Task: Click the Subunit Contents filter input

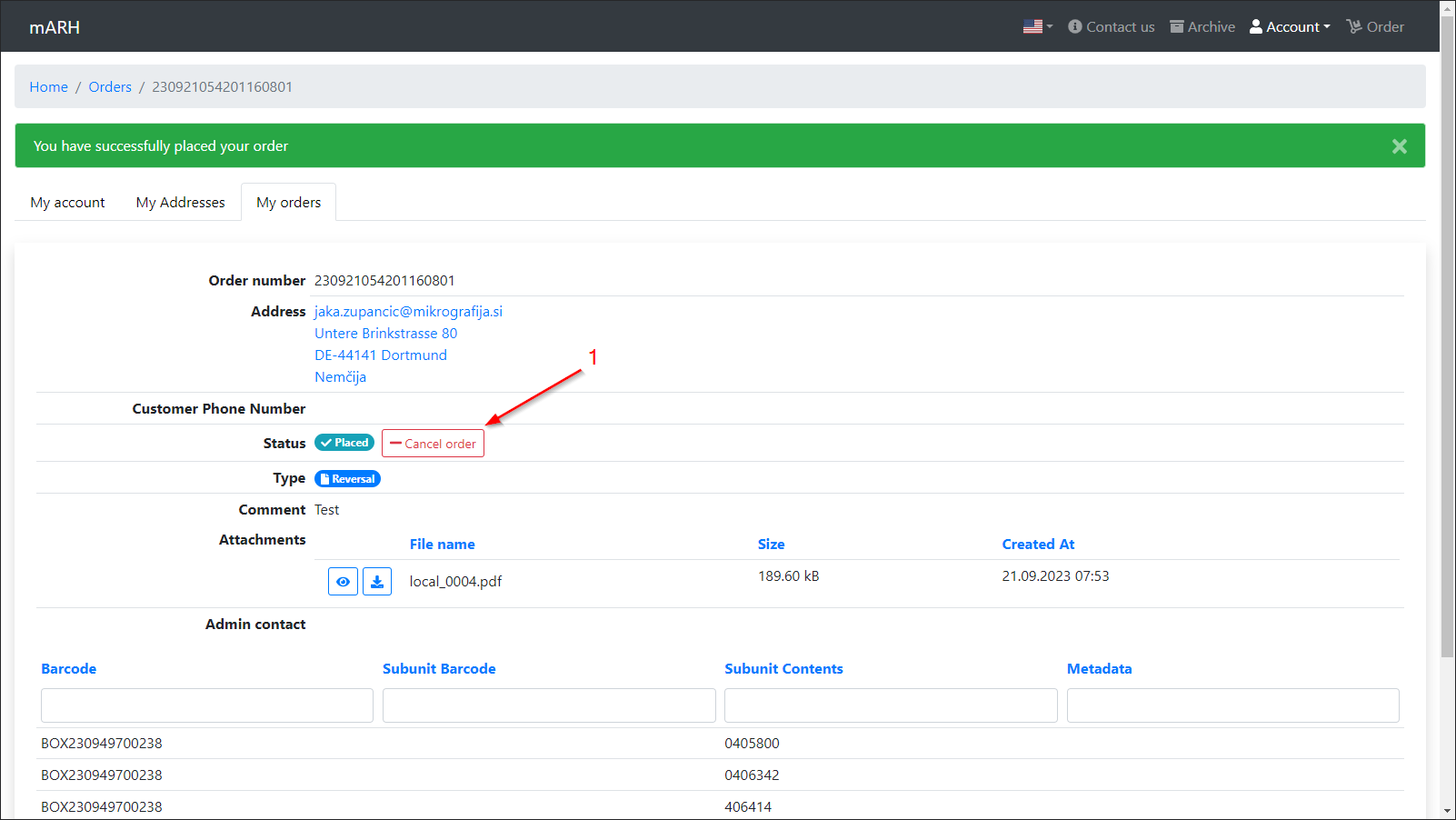Action: 891,705
